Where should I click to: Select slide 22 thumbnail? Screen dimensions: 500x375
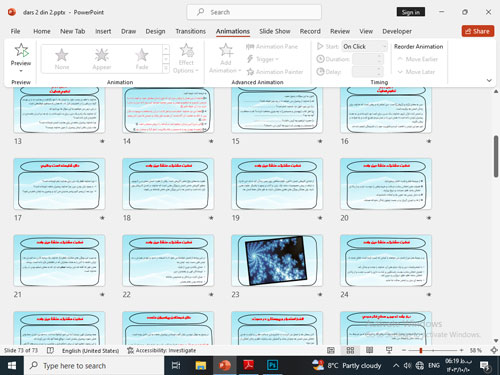coord(168,261)
